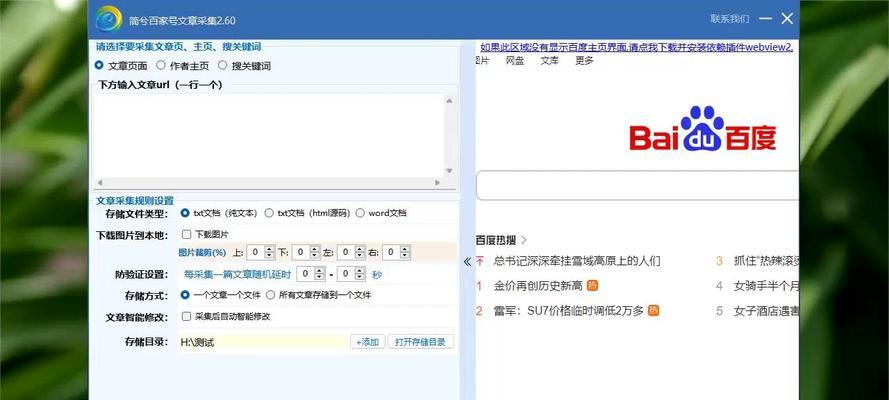Click the URL box horizontal scrollbar left arrow

tap(100, 182)
